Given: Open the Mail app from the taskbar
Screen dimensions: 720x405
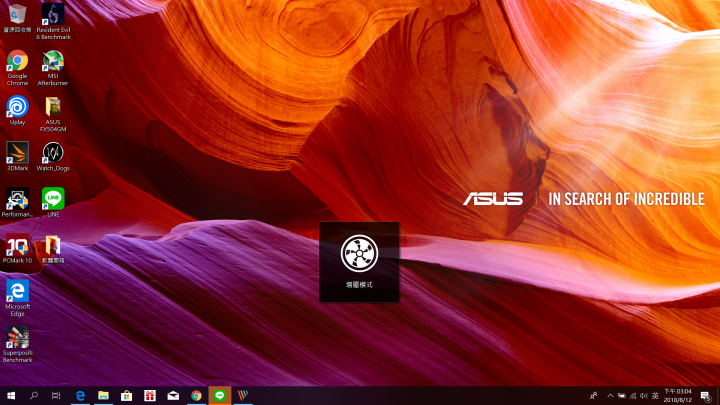Looking at the screenshot, I should [173, 395].
